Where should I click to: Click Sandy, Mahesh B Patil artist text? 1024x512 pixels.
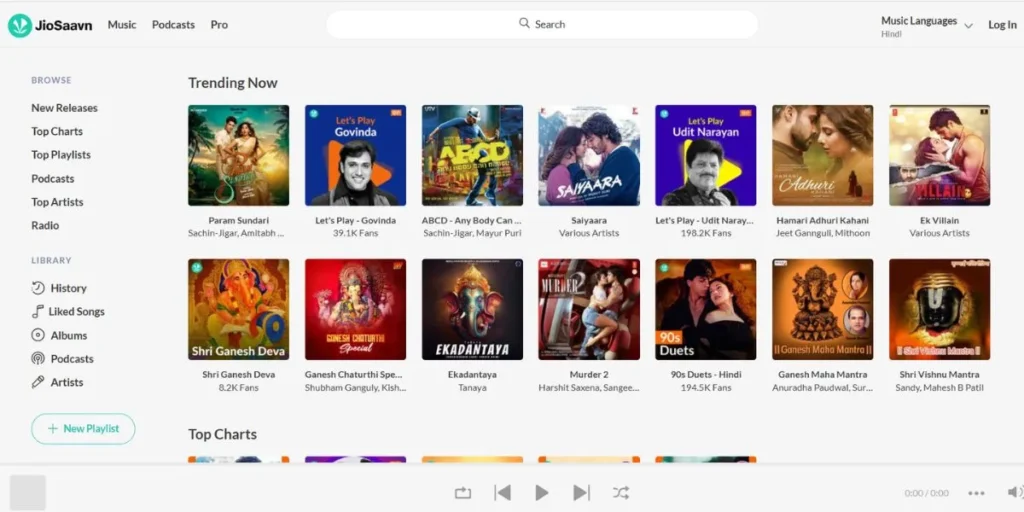(x=939, y=388)
